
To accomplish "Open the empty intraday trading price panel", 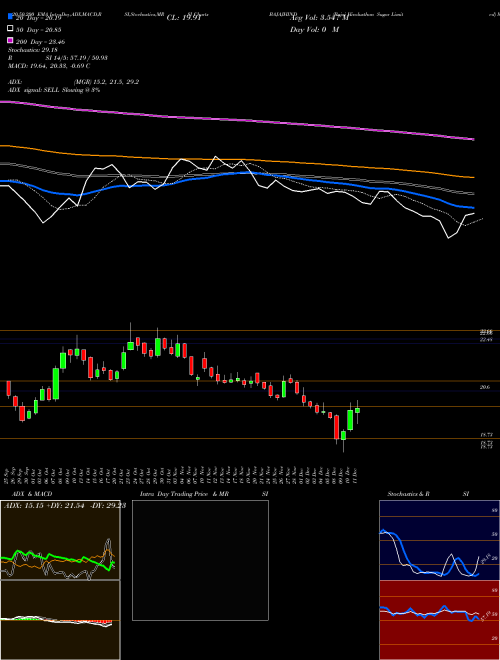I will [200, 560].
